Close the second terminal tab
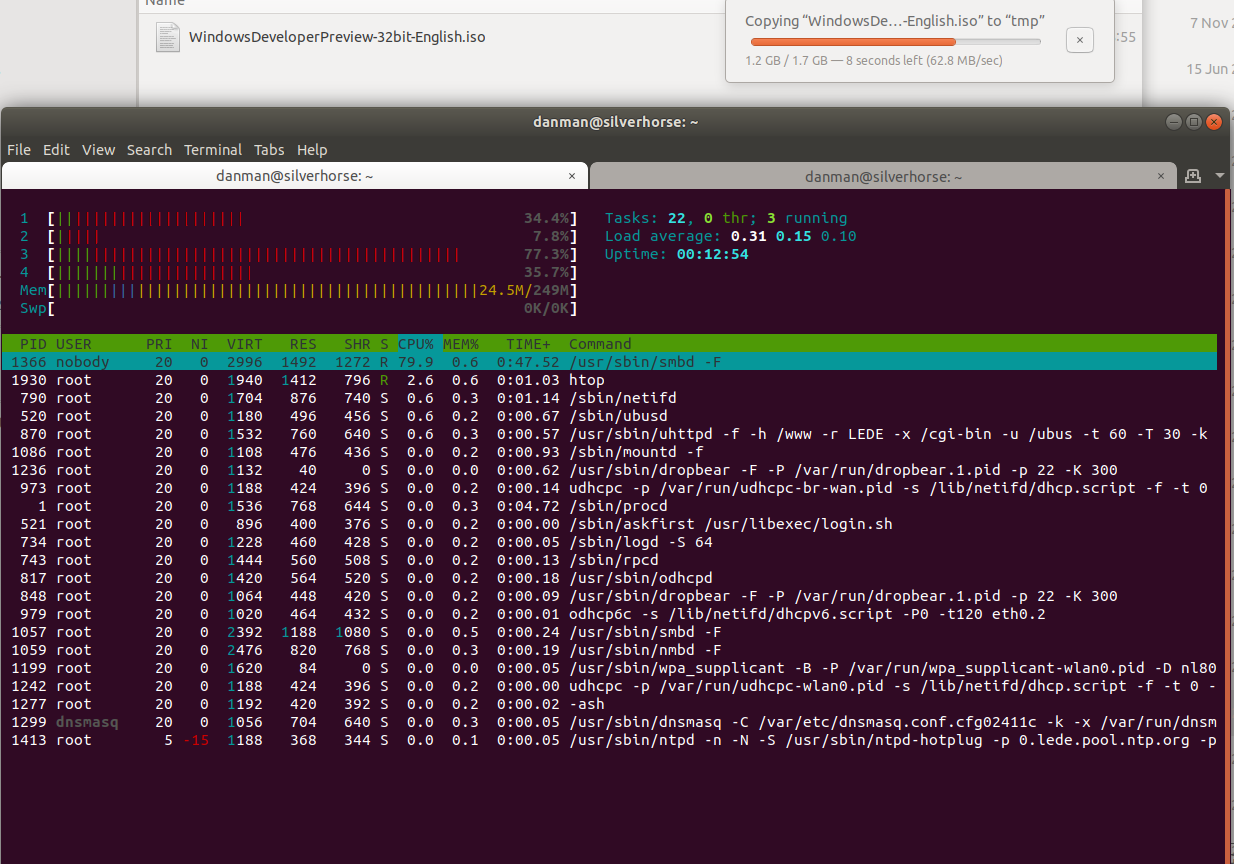Viewport: 1234px width, 864px height. 1161,176
